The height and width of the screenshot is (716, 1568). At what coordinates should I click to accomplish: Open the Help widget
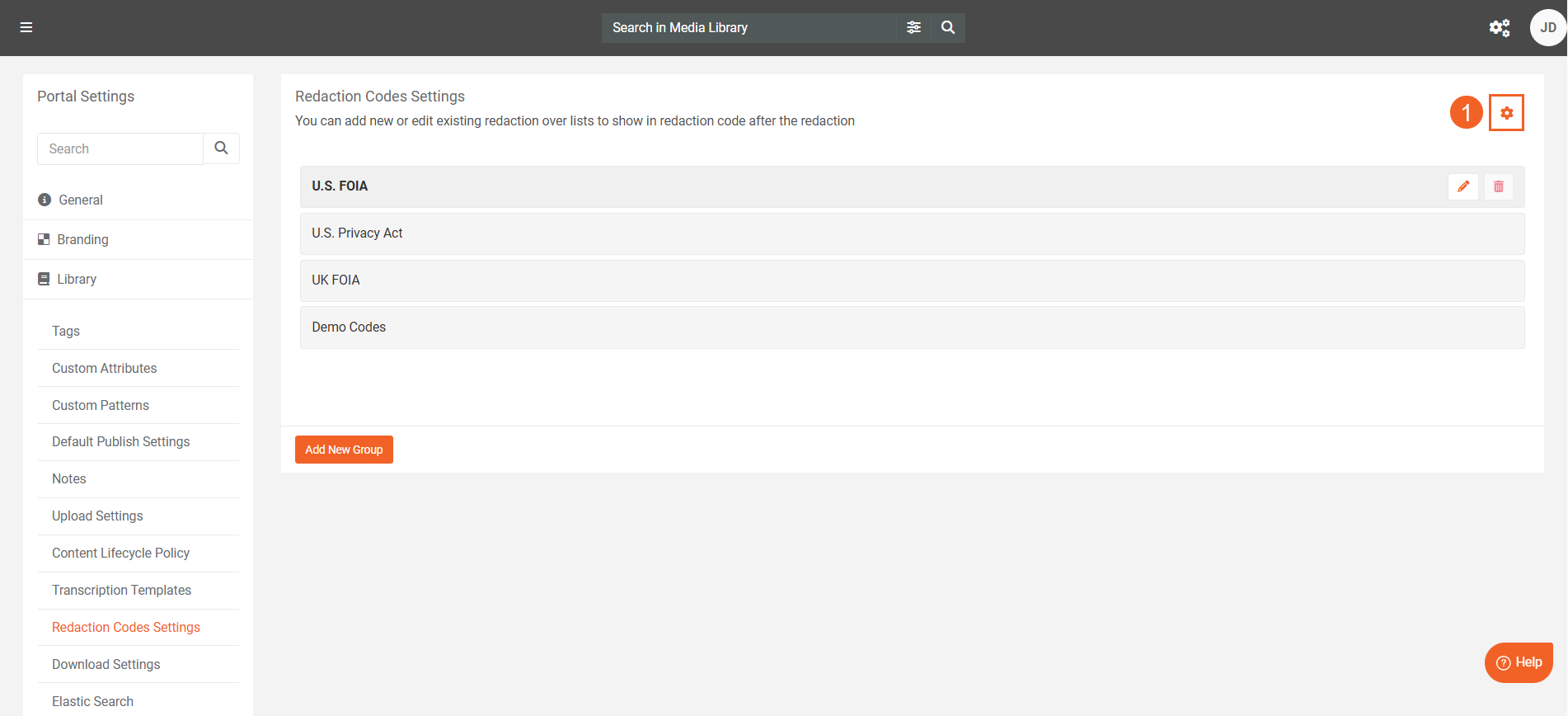click(x=1519, y=662)
